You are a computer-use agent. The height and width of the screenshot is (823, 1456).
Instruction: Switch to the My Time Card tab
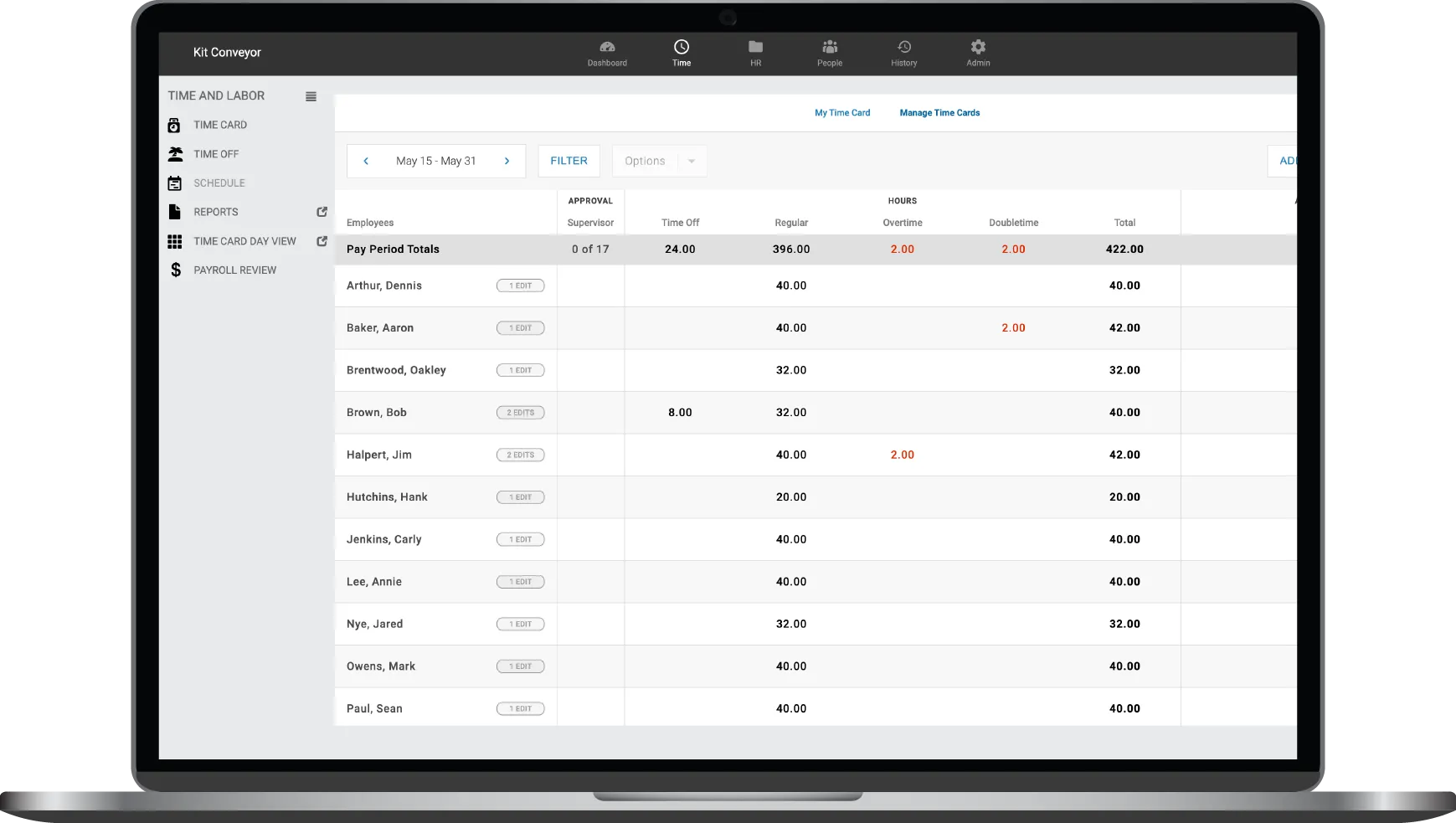tap(842, 112)
